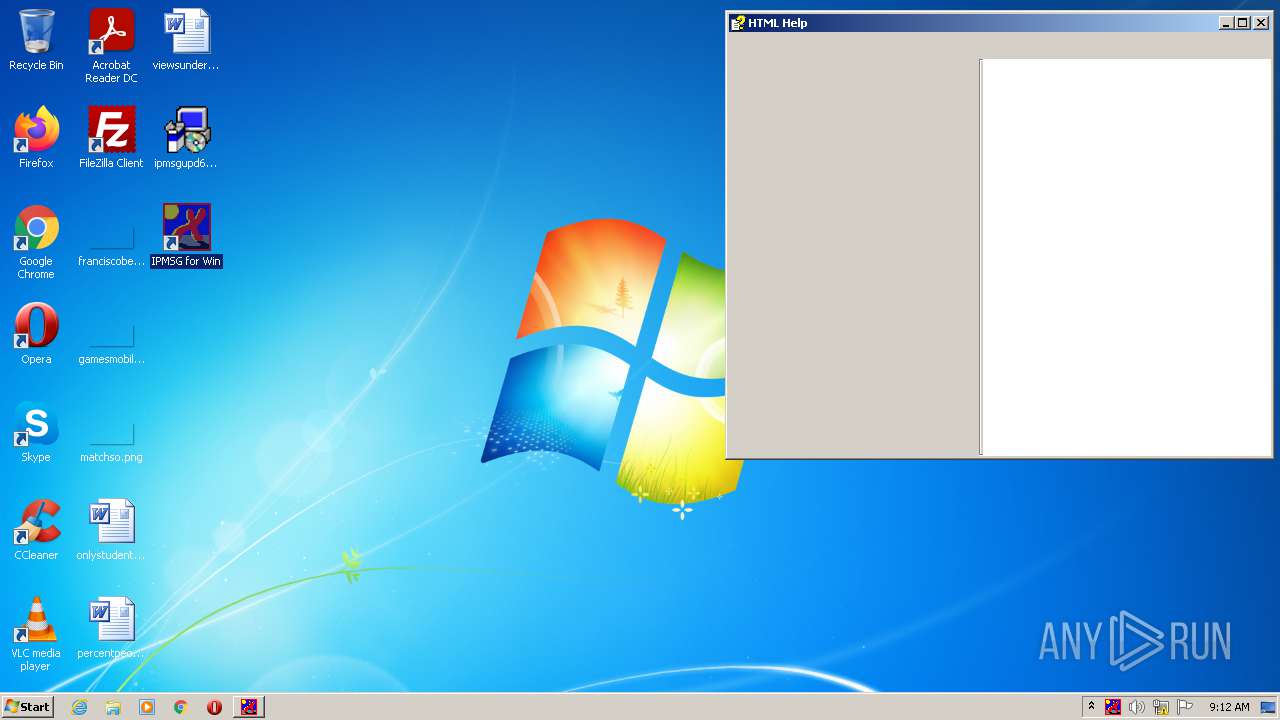Image resolution: width=1280 pixels, height=720 pixels.
Task: Open network status tray icon
Action: click(x=1161, y=707)
